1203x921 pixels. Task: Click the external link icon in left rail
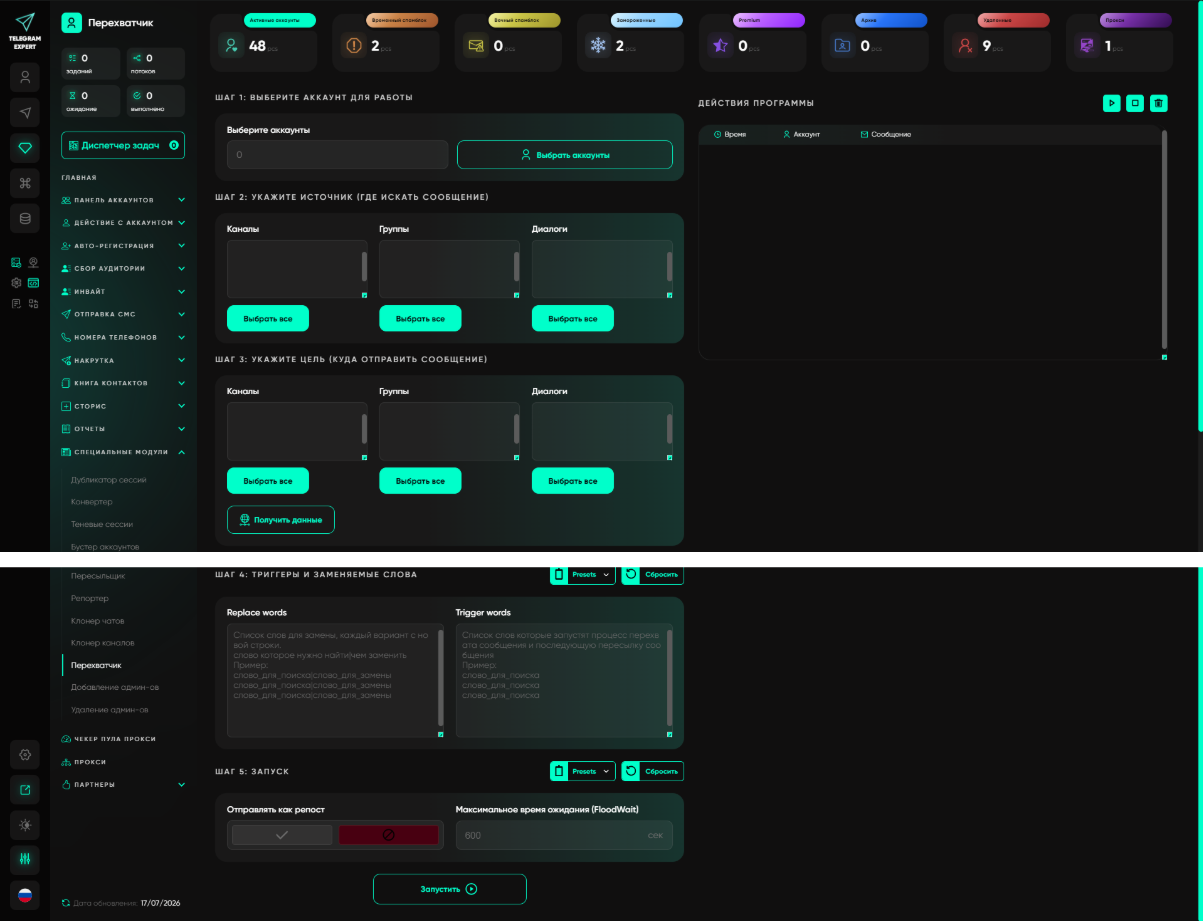click(25, 790)
